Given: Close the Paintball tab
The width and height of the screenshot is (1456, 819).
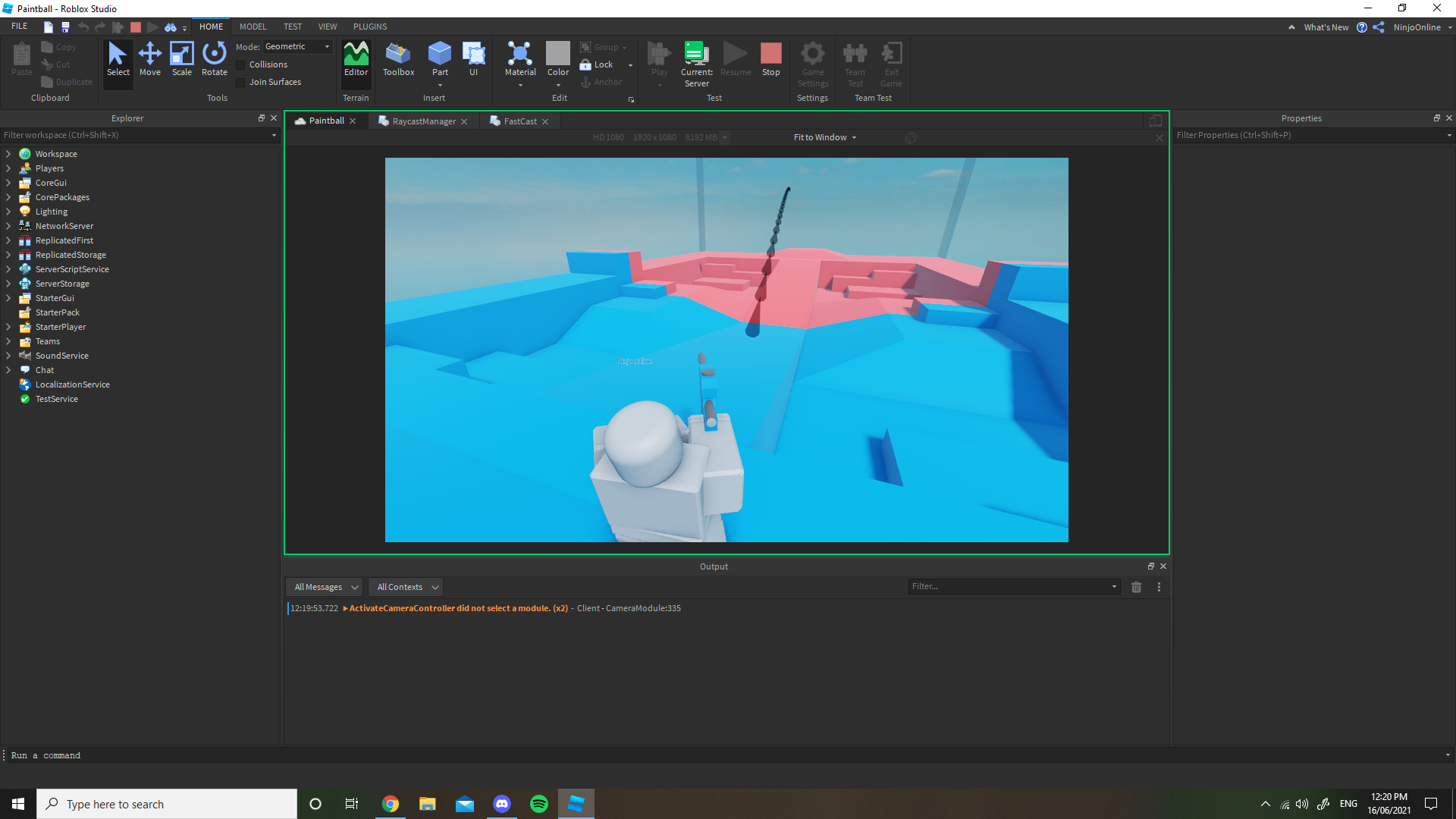Looking at the screenshot, I should (353, 121).
